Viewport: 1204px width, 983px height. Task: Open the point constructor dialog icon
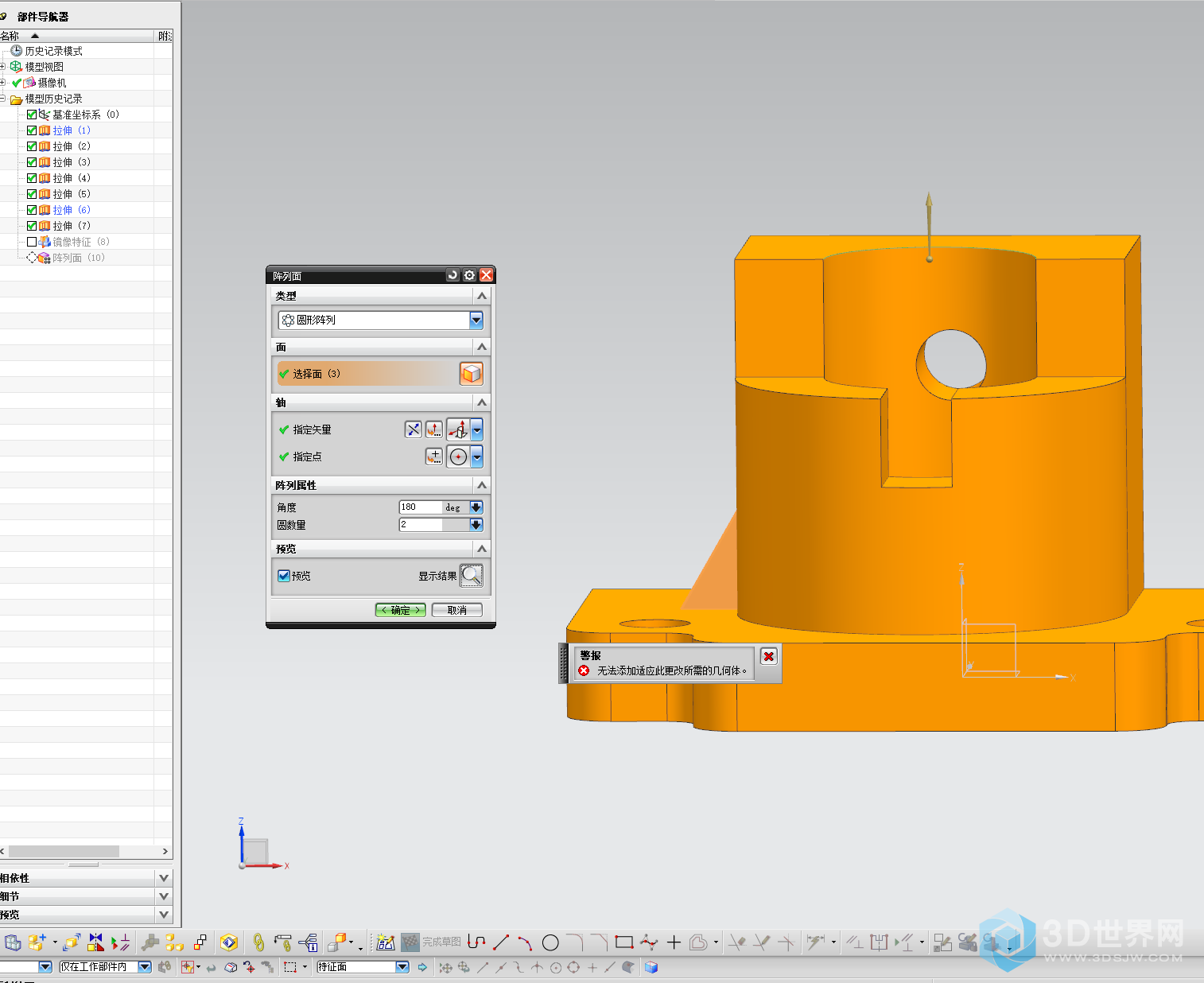point(433,457)
